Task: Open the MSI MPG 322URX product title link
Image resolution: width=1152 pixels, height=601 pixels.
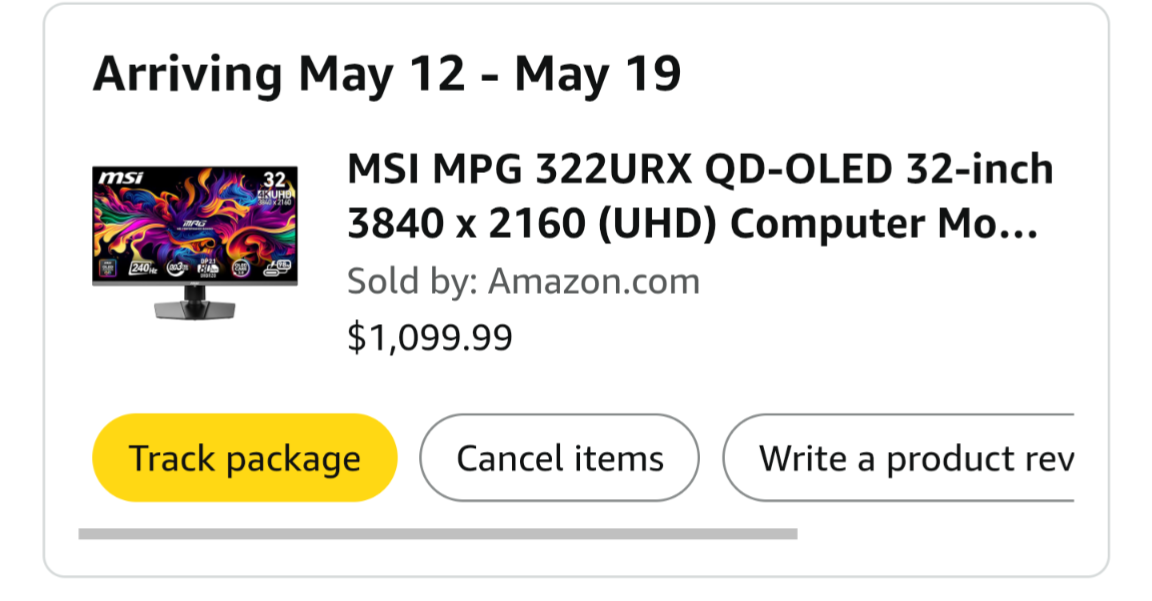Action: [x=699, y=197]
